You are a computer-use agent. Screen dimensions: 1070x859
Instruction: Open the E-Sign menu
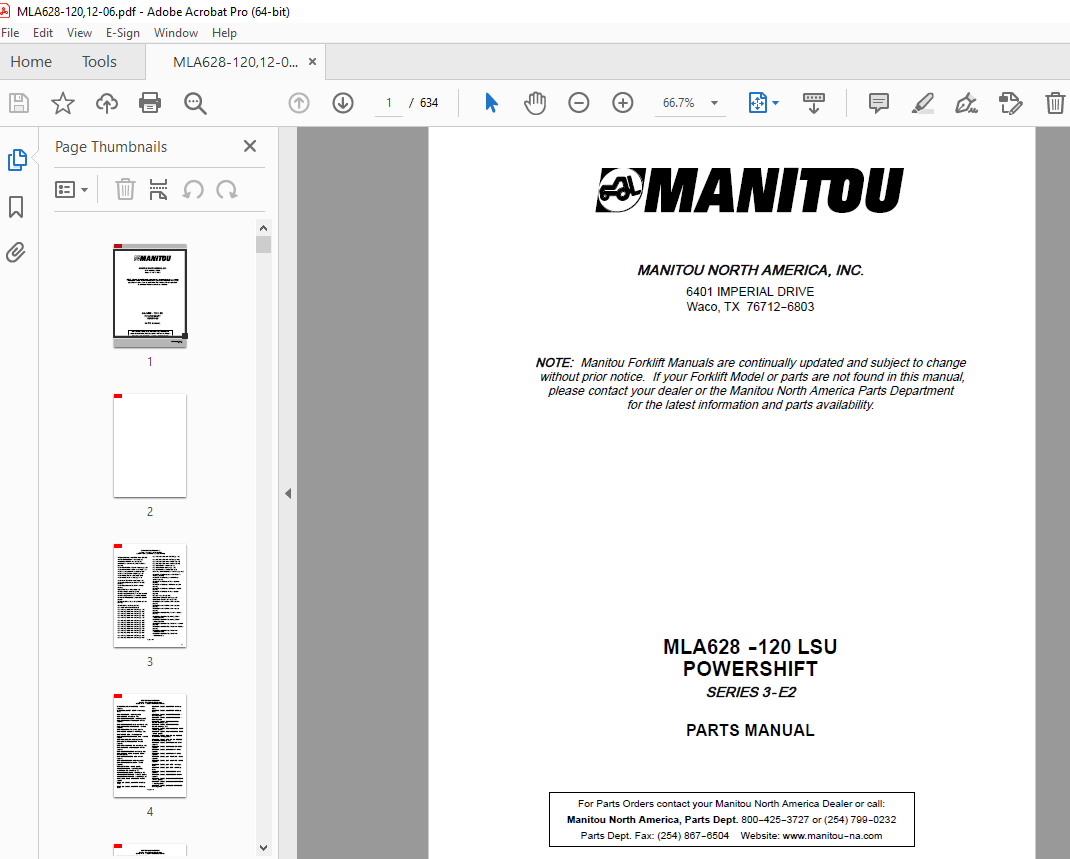[123, 33]
